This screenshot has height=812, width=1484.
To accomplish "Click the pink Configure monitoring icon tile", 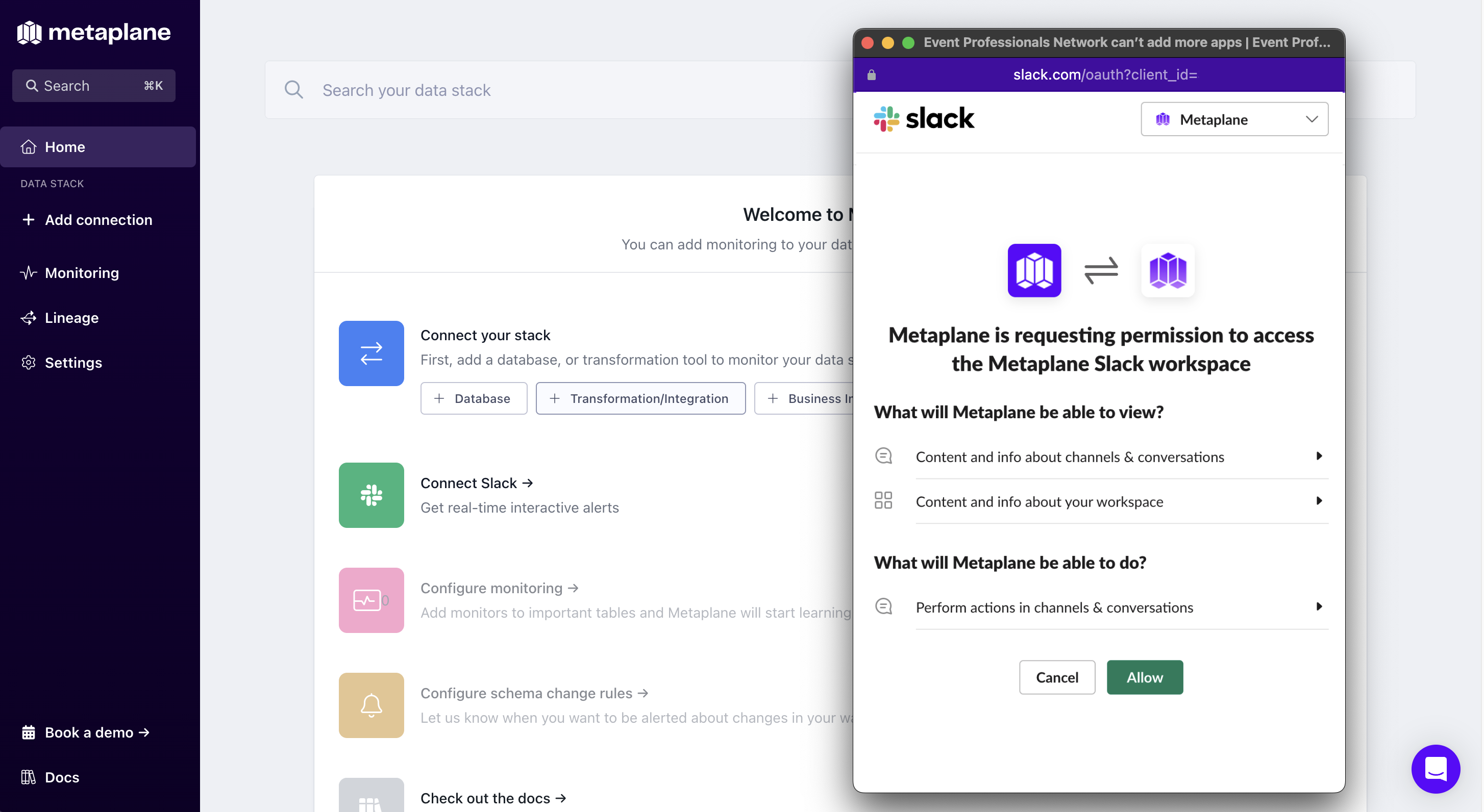I will pyautogui.click(x=371, y=600).
